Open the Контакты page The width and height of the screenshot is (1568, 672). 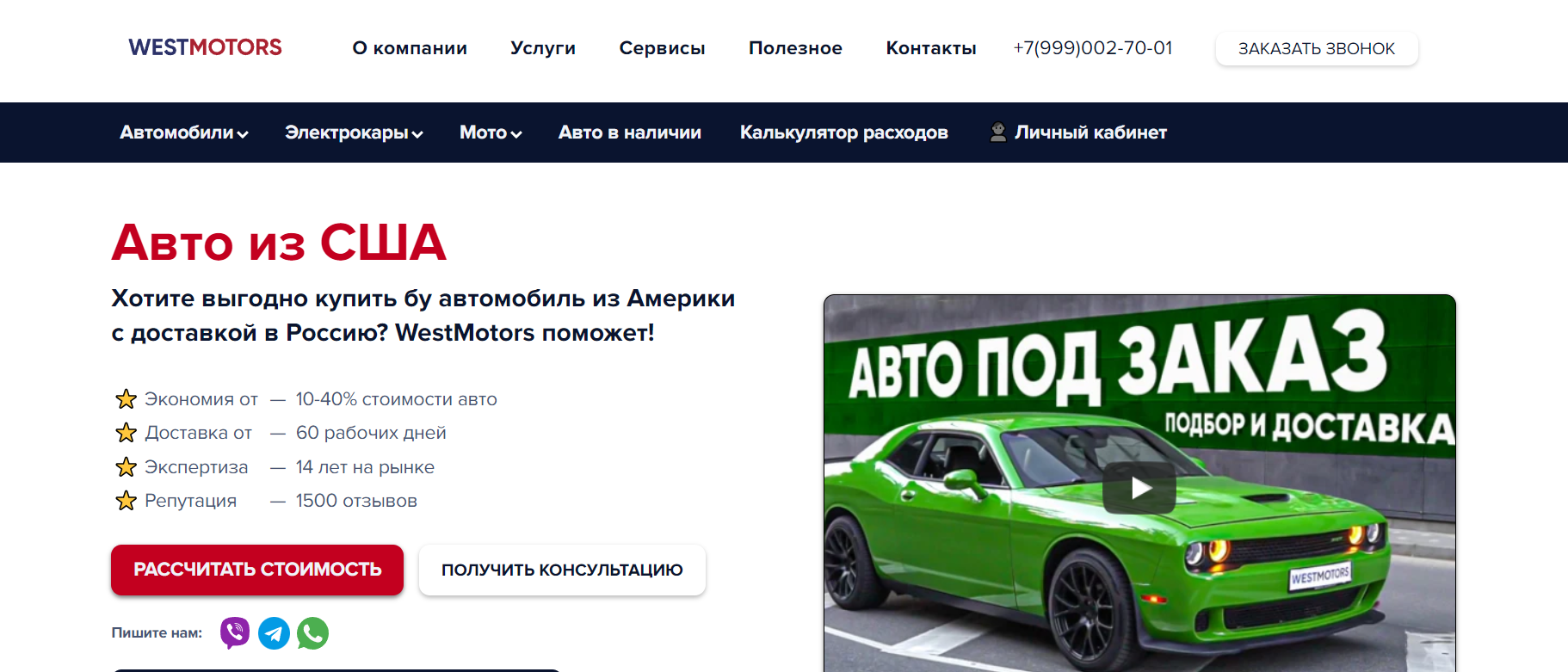(931, 48)
